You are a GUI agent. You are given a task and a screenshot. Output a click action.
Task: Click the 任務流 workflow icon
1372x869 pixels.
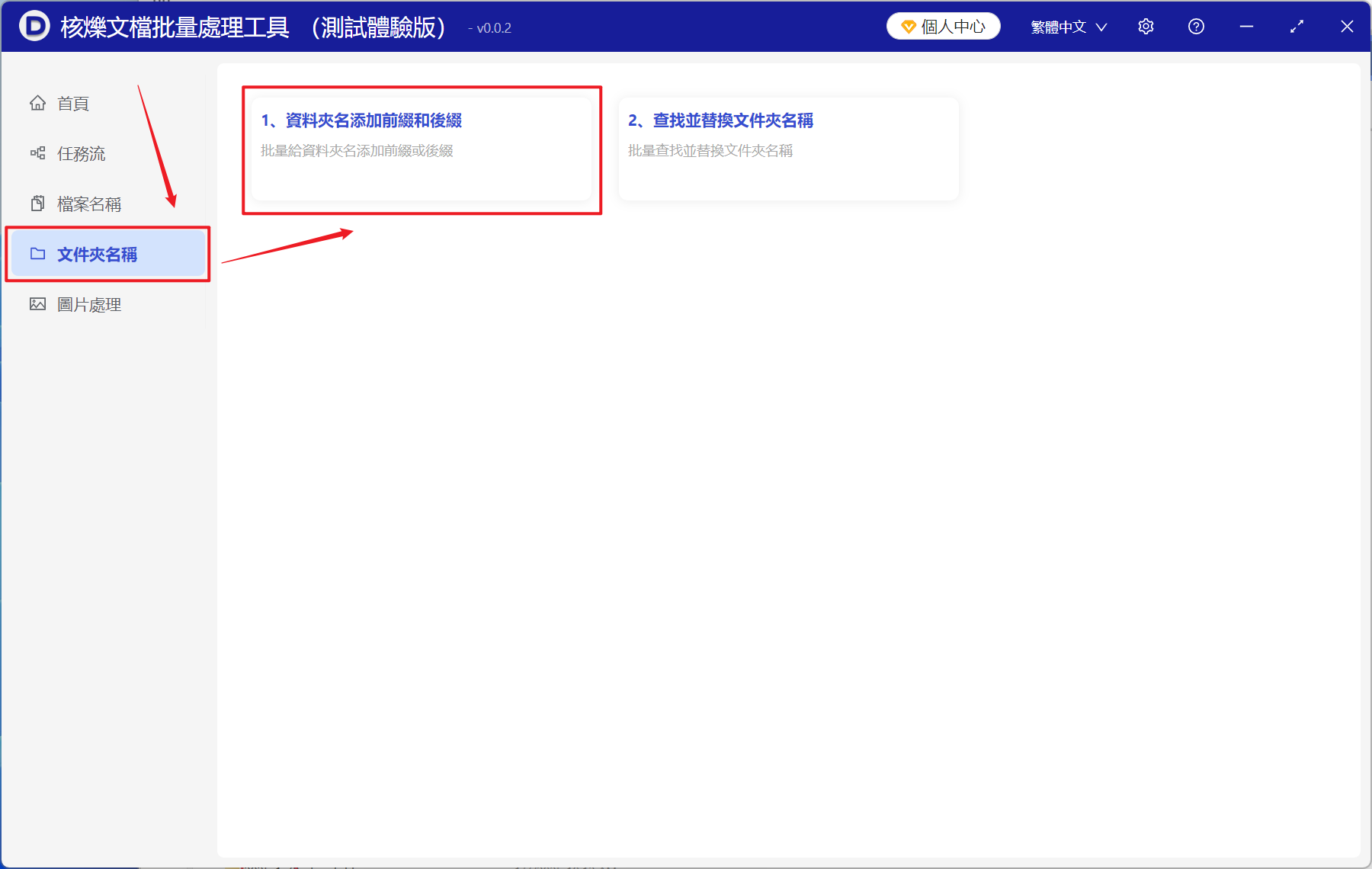coord(37,153)
